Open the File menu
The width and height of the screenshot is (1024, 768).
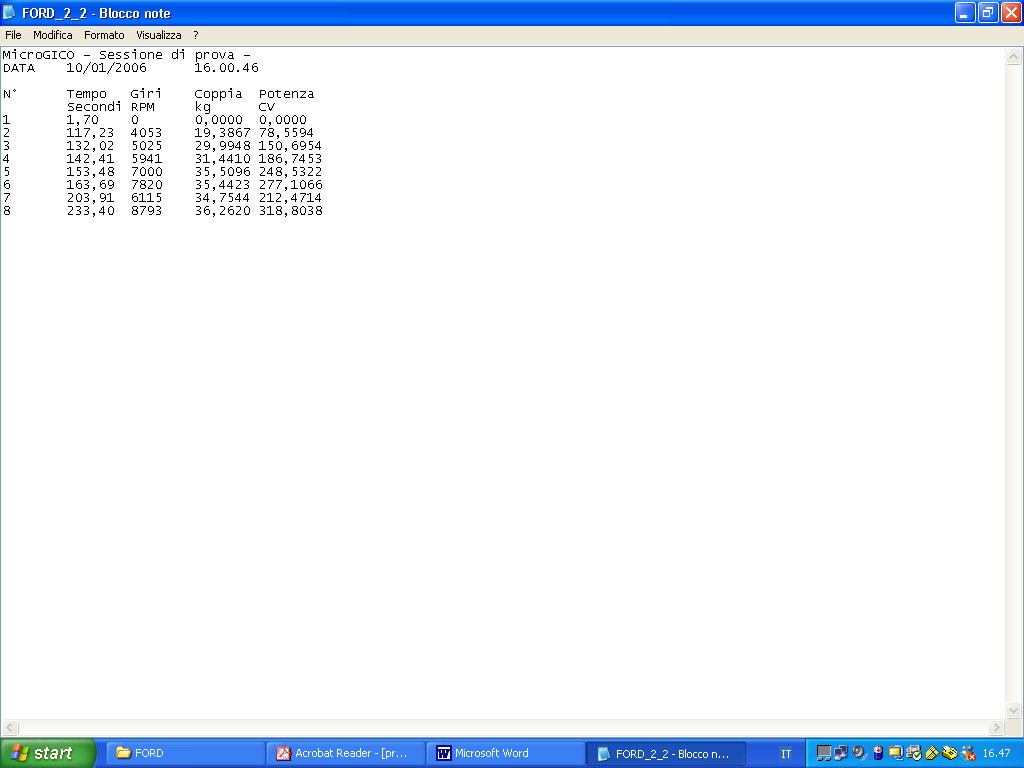13,35
